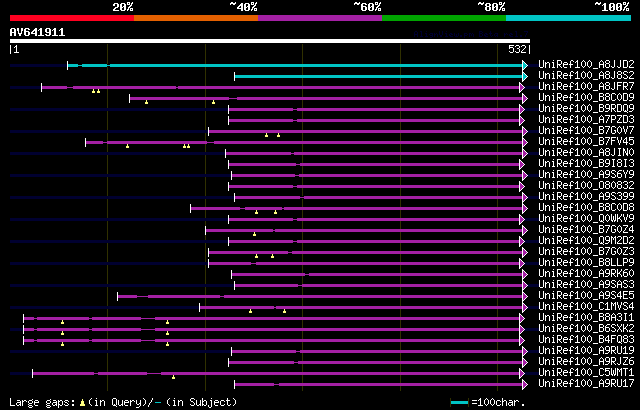Select the UniRef100_B7G0V7 label
640x410 pixels.
[x=586, y=130]
